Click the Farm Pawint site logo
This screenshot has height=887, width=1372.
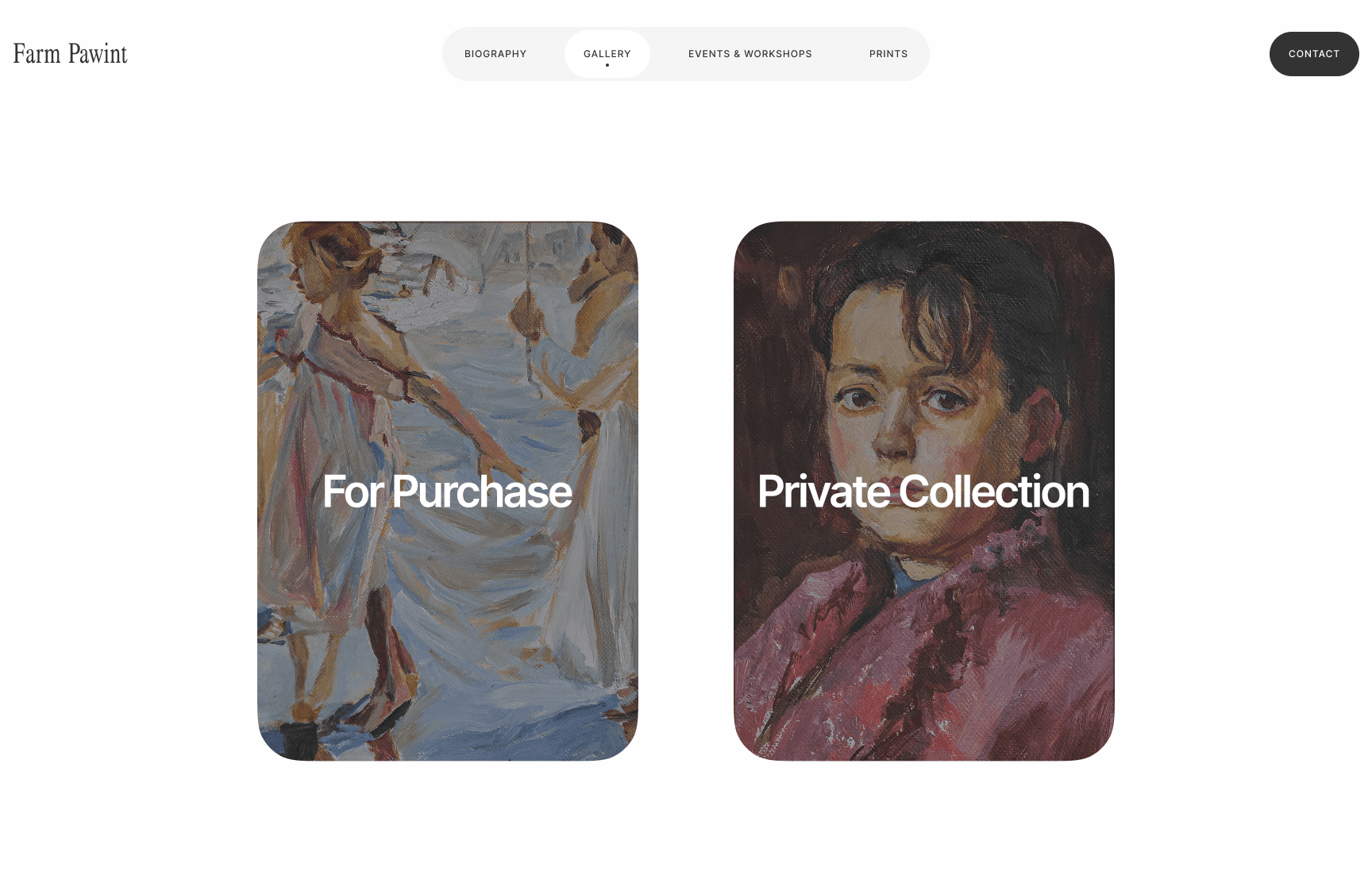coord(71,54)
